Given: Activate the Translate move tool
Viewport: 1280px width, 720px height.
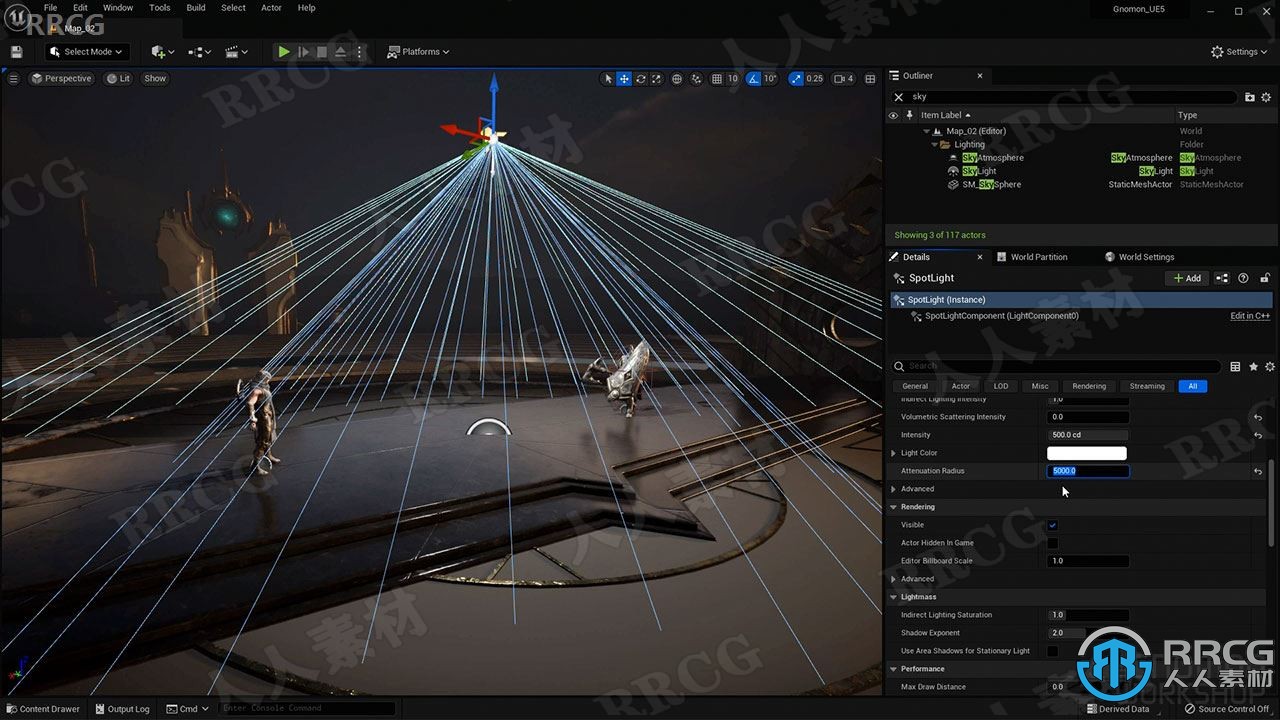Looking at the screenshot, I should [x=624, y=78].
